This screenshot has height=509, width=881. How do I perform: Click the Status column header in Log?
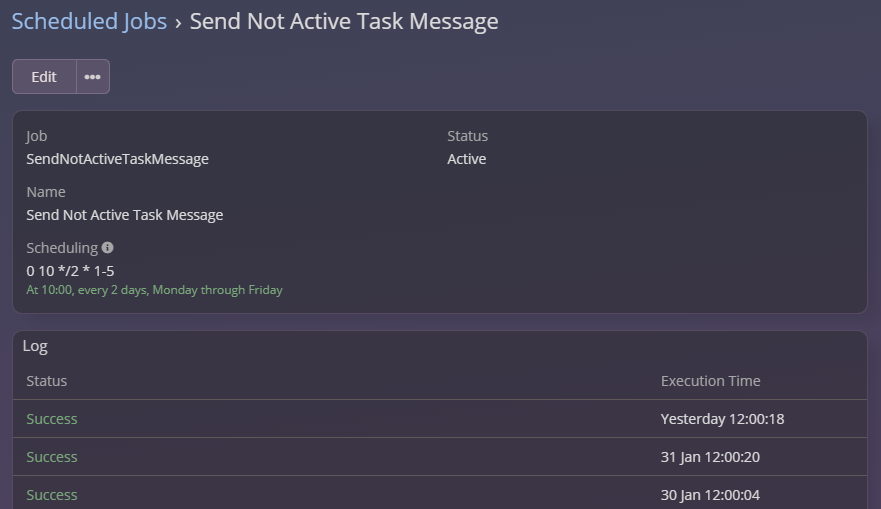pos(46,381)
